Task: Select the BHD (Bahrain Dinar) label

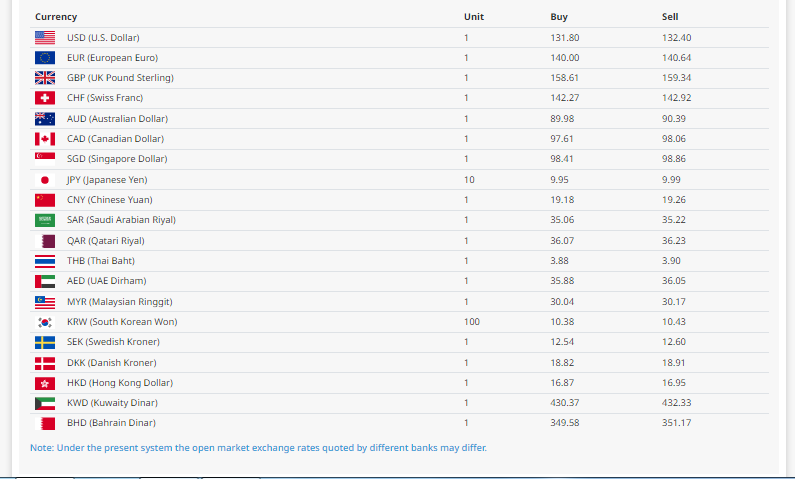Action: (111, 423)
